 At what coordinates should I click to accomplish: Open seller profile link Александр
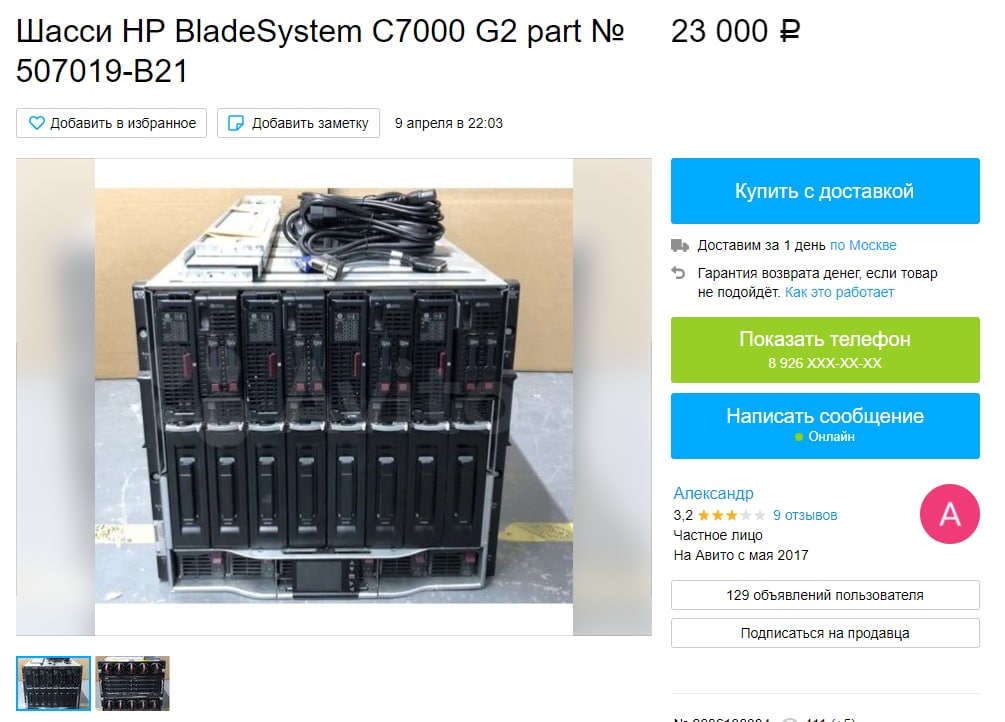[713, 493]
